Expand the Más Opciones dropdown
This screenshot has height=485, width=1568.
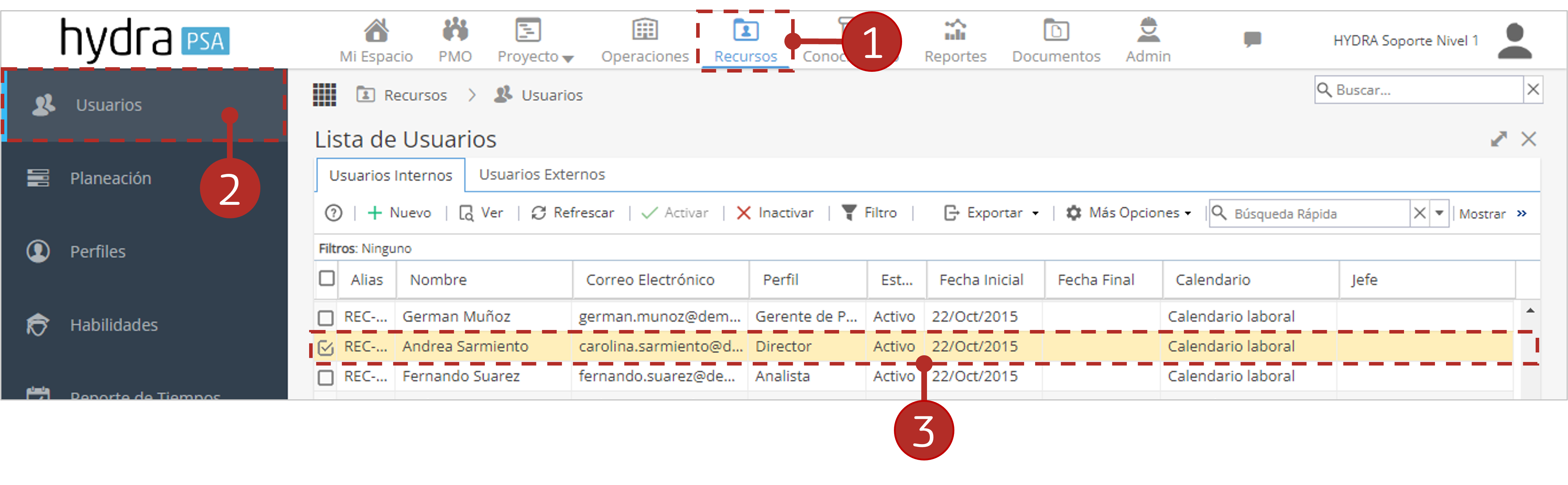(1128, 213)
